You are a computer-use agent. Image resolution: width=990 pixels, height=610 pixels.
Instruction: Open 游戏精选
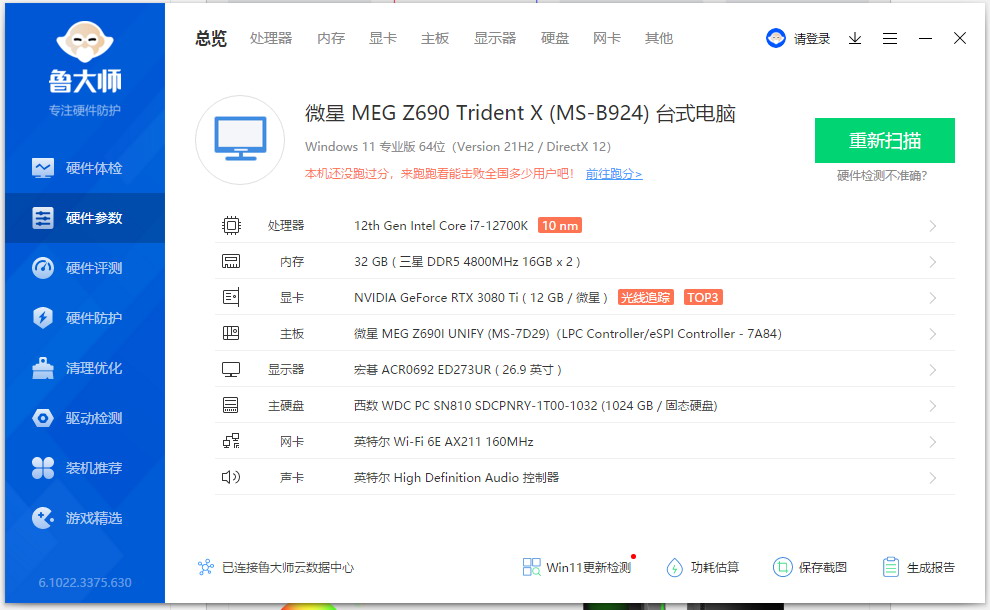coord(84,518)
